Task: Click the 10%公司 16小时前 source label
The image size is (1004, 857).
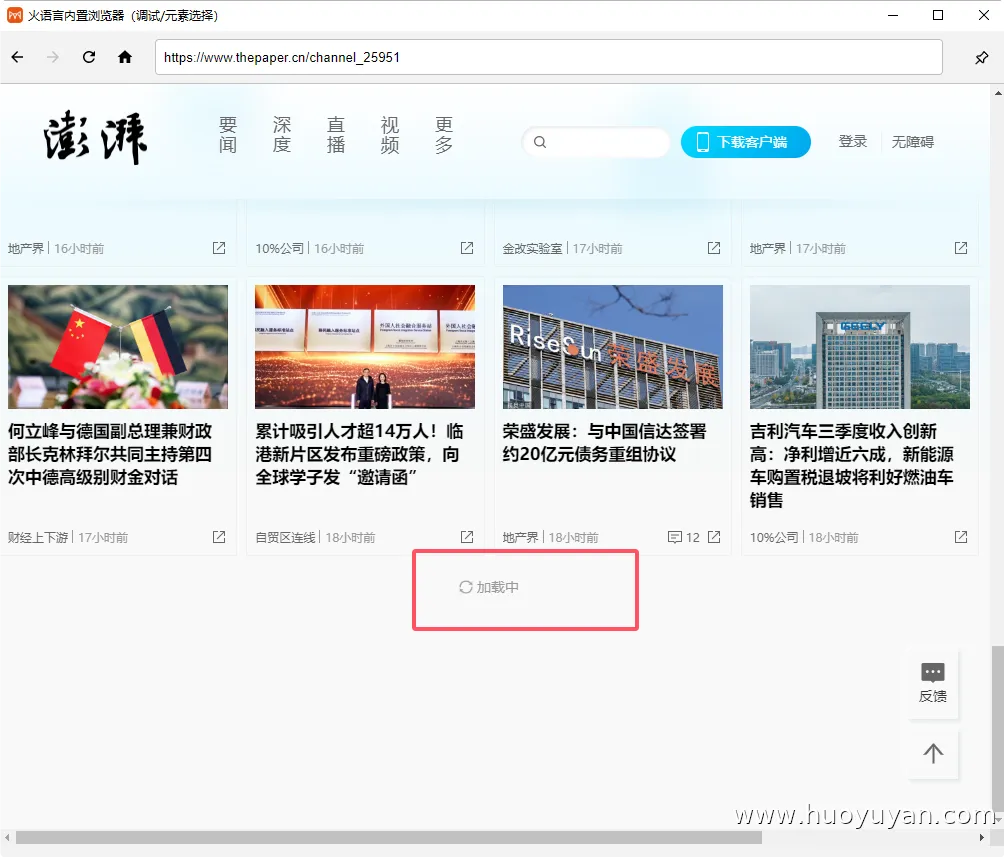Action: point(280,249)
